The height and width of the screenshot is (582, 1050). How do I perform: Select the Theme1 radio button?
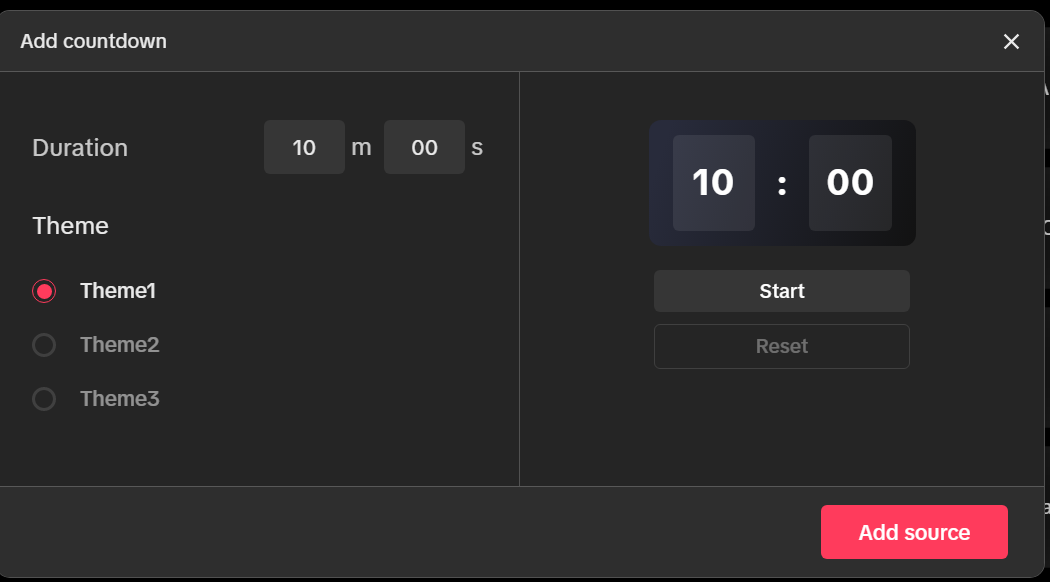coord(44,291)
